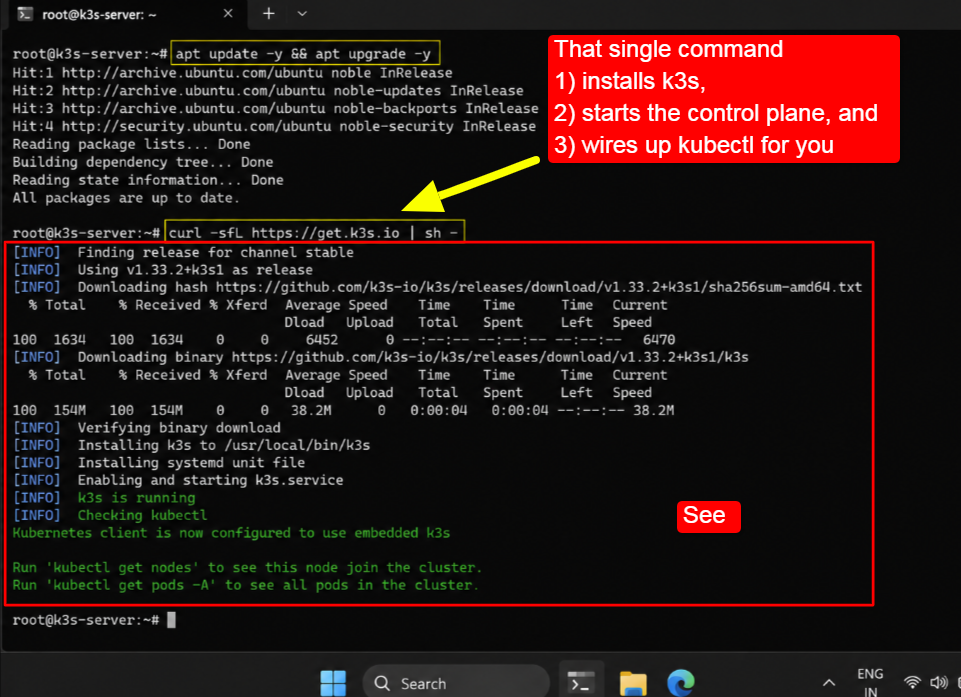
Task: Click the 'curl -sfL https://get.k3s.io | sh -' command
Action: 314,233
